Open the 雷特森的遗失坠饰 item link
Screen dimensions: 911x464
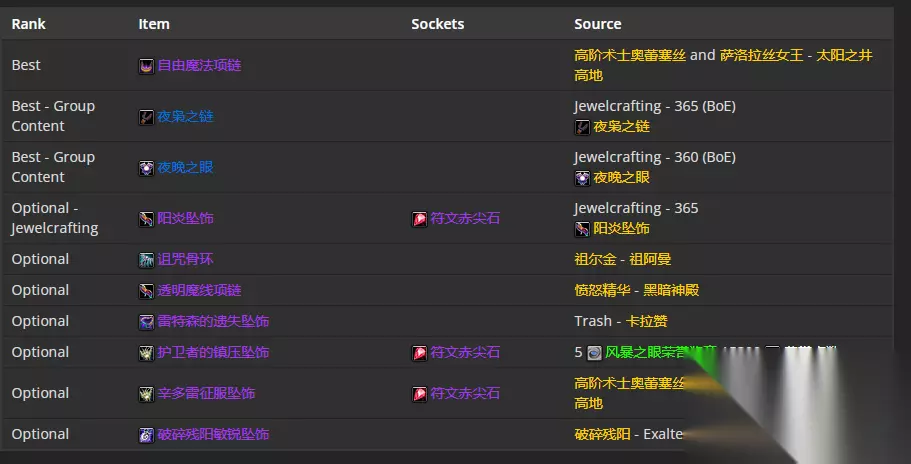213,321
